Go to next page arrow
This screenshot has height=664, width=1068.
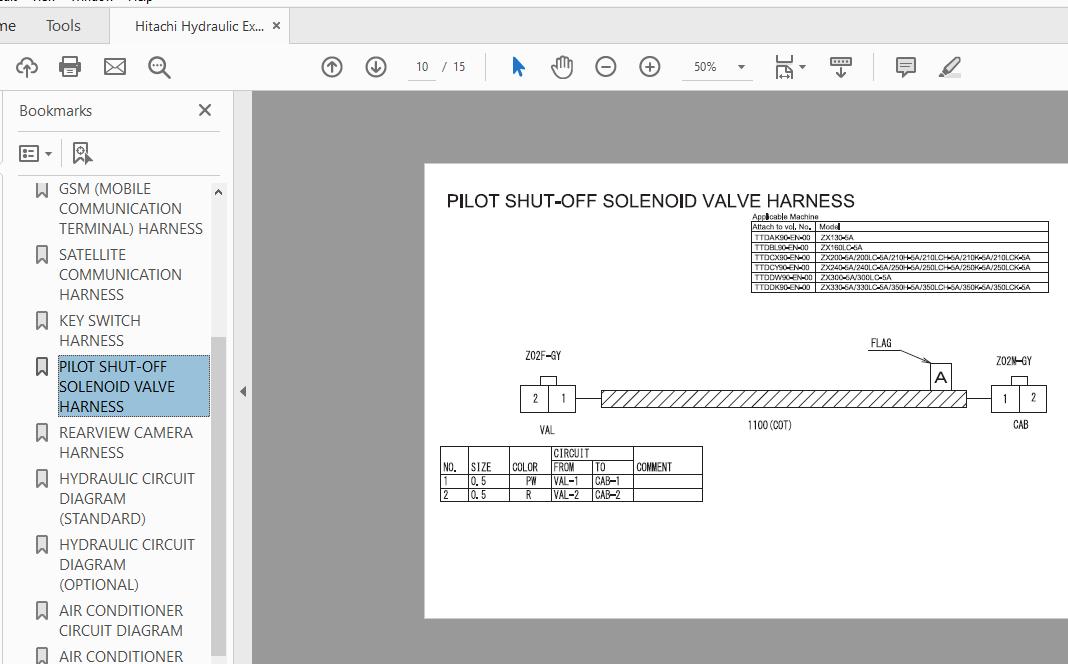(x=376, y=67)
